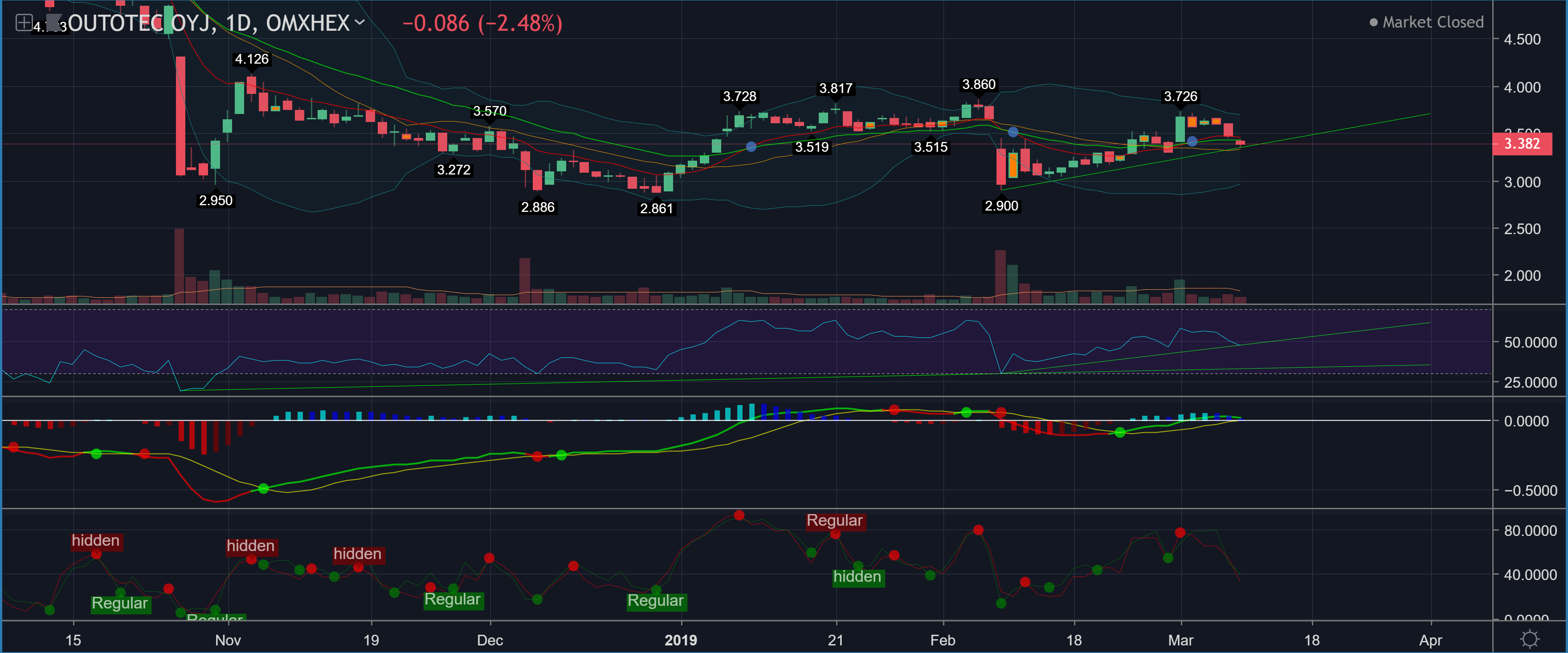
Task: Click the 4.126 pivot high label
Action: pyautogui.click(x=251, y=59)
